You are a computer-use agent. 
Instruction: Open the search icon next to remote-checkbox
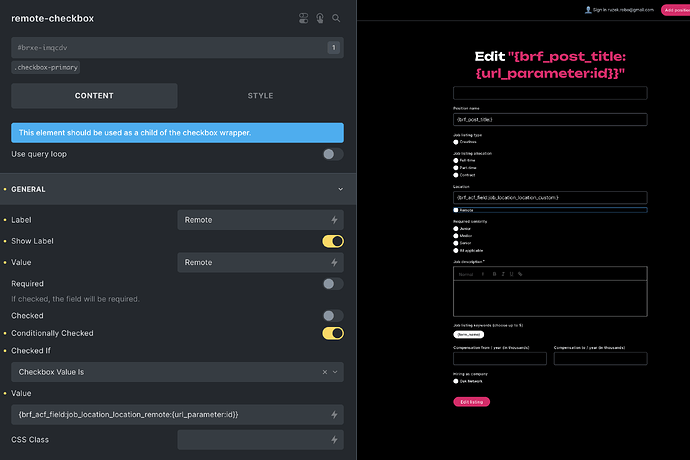point(336,18)
